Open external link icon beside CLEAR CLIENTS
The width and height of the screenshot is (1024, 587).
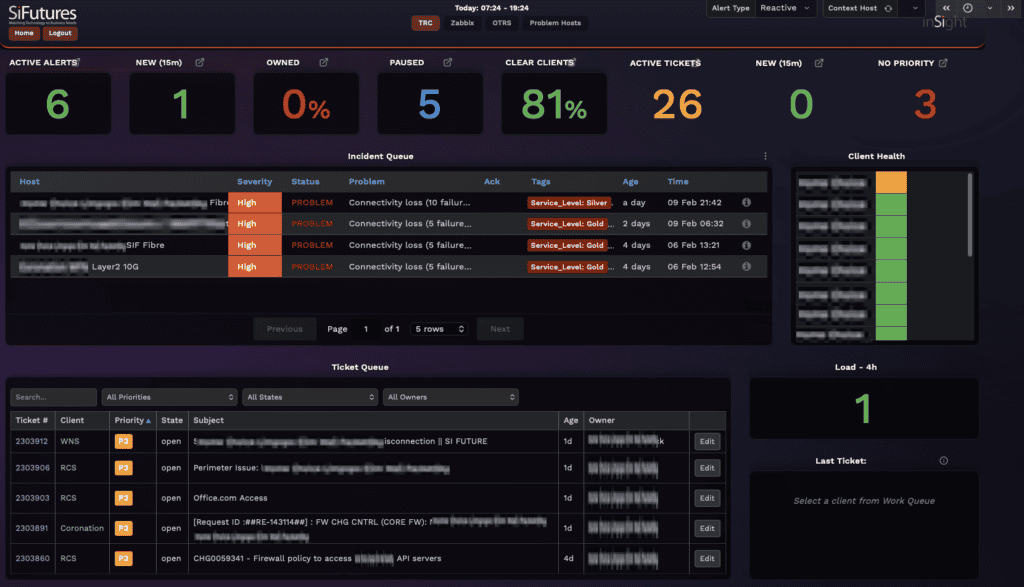(573, 61)
